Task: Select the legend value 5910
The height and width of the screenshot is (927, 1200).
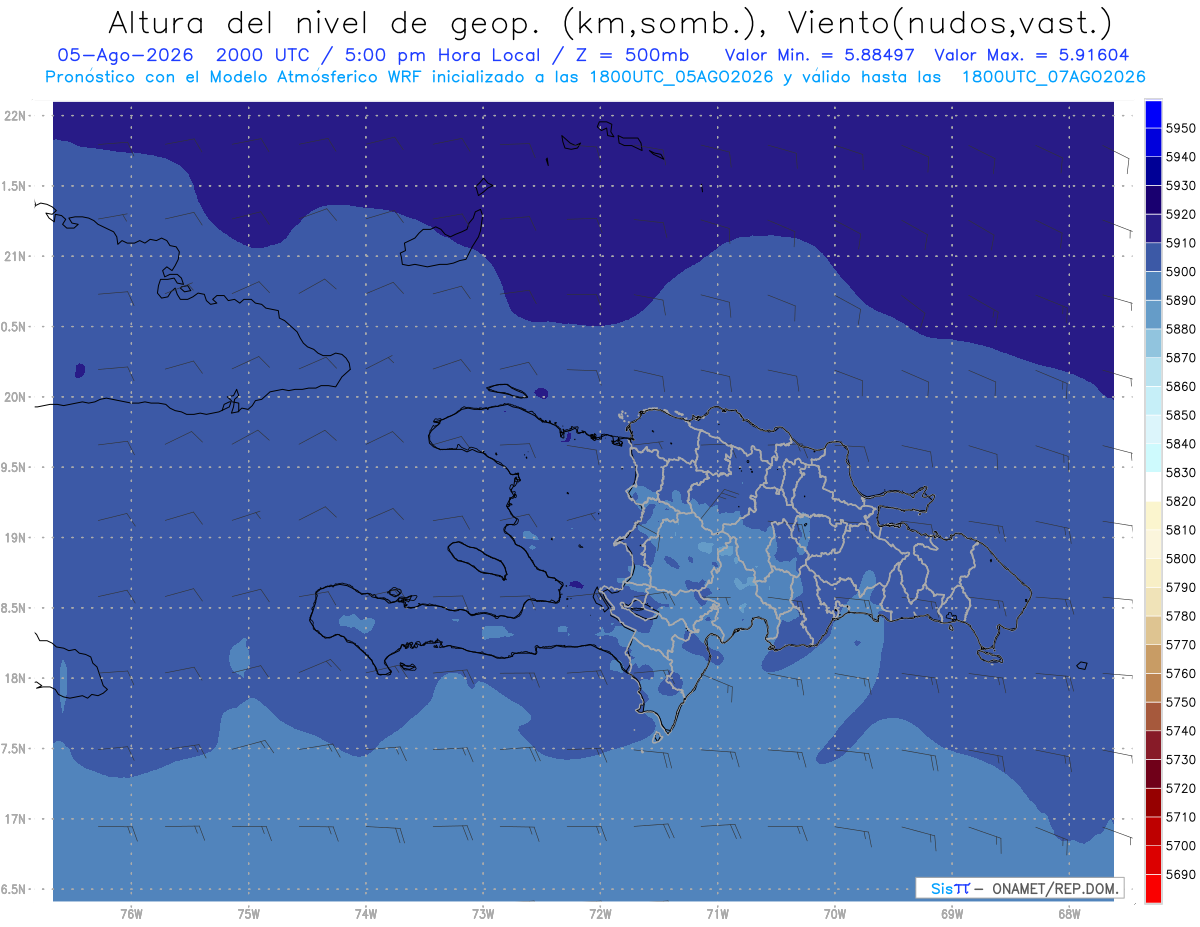Action: pyautogui.click(x=1180, y=243)
